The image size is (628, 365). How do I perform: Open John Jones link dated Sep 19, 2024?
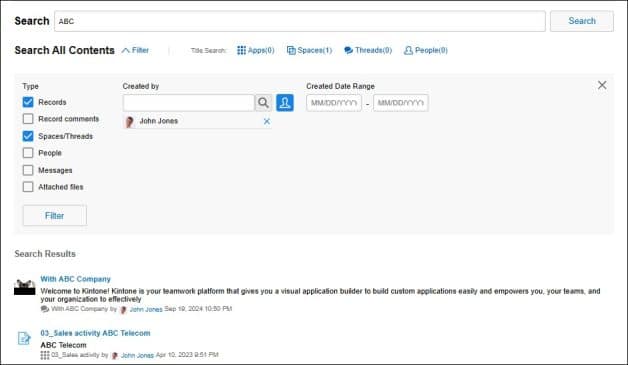pos(146,309)
